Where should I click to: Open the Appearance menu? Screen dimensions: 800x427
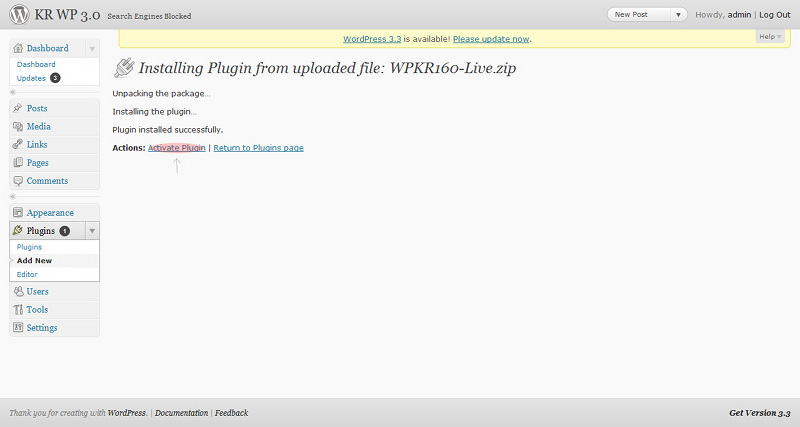coord(50,213)
